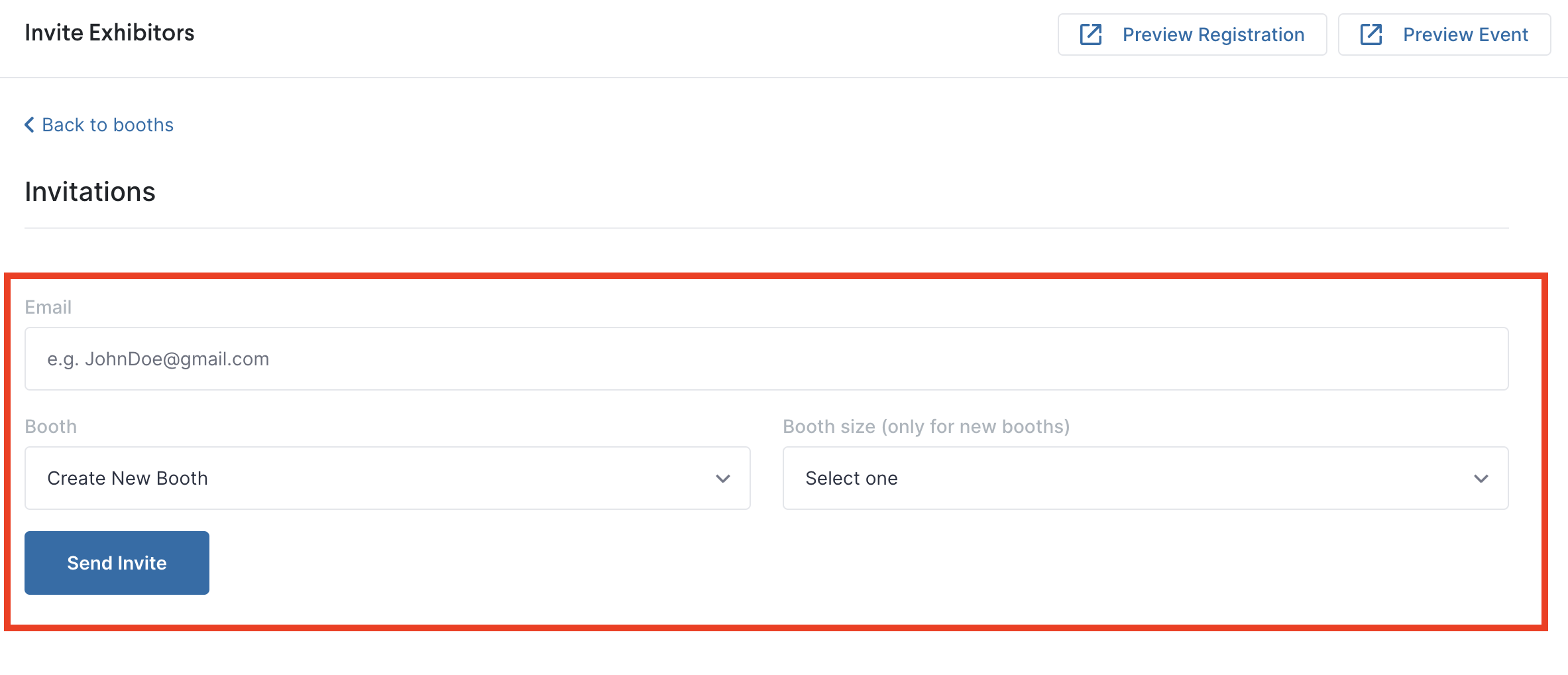Click the external-link icon beside Preview Registration

click(1091, 34)
